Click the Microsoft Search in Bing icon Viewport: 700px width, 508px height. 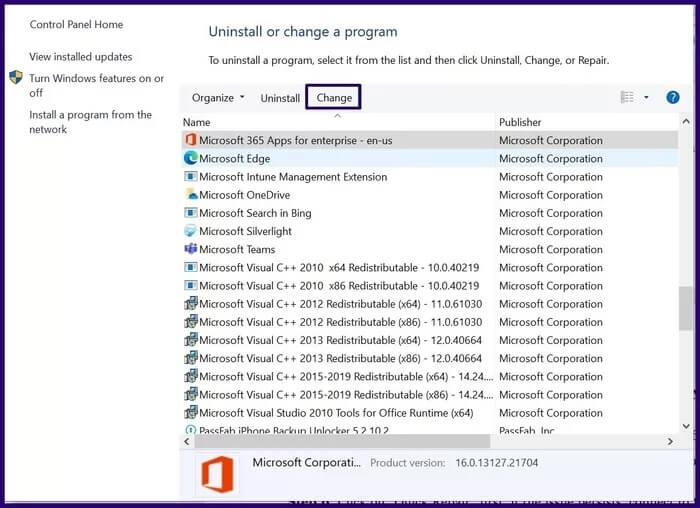tap(191, 212)
